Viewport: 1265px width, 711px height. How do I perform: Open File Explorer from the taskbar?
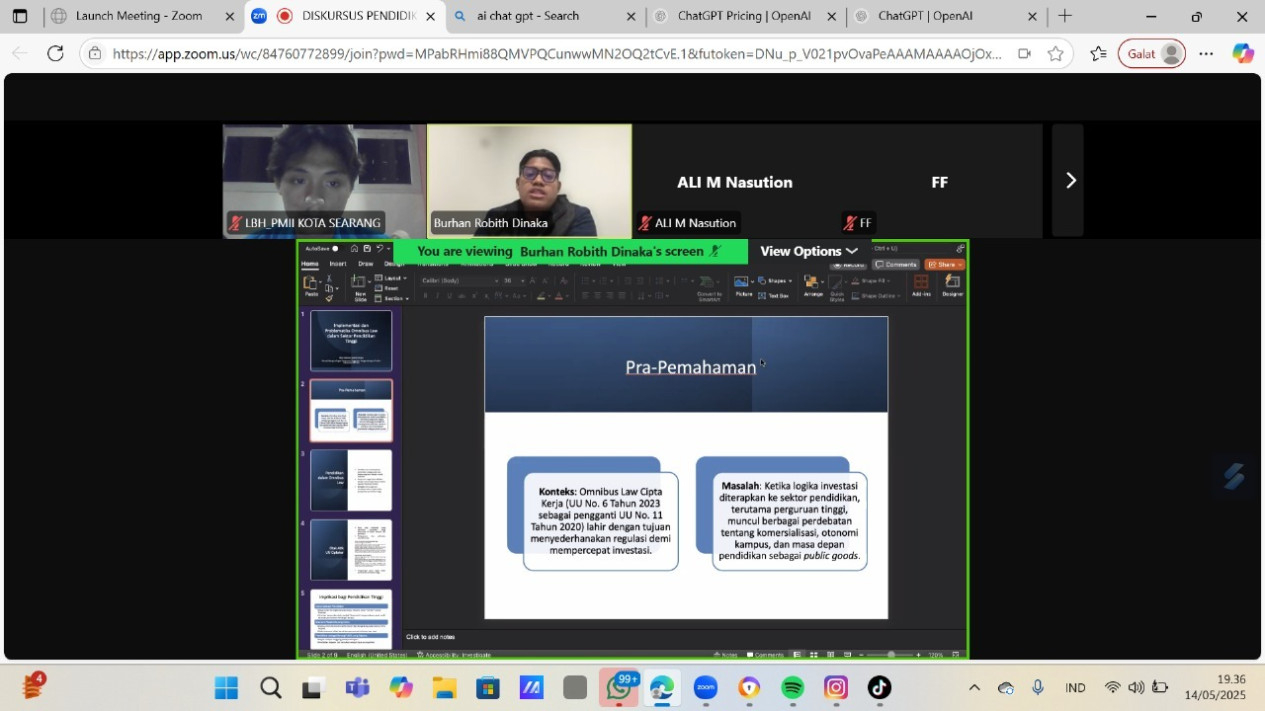click(444, 688)
